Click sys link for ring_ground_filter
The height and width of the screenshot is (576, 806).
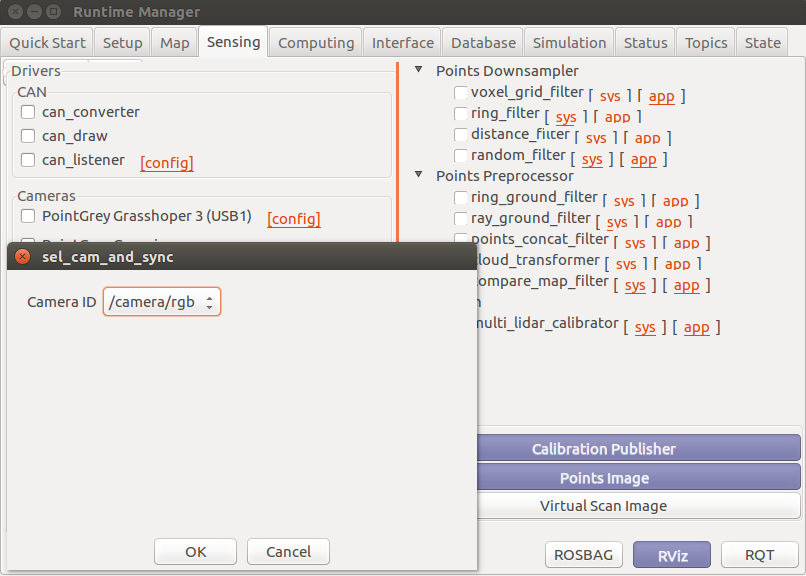pyautogui.click(x=624, y=201)
